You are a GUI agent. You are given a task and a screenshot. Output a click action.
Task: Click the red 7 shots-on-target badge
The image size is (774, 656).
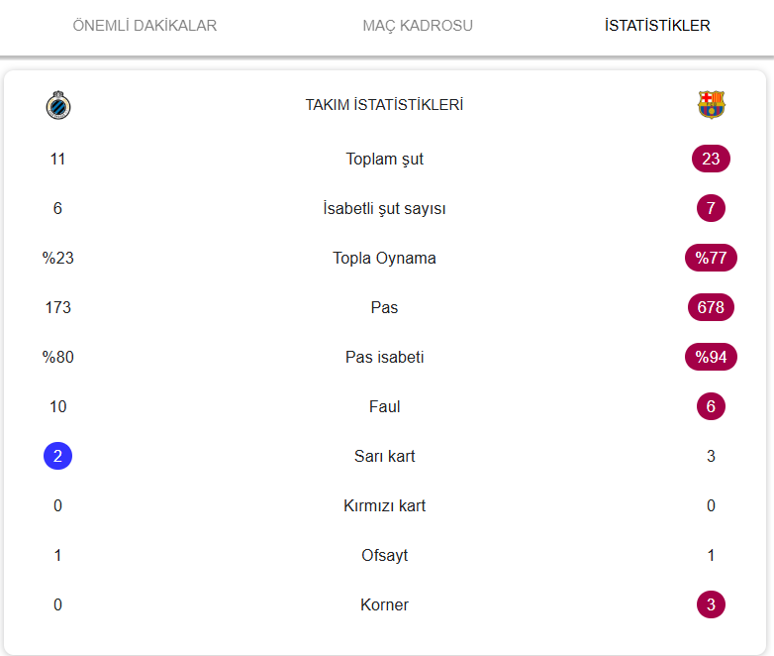click(711, 208)
